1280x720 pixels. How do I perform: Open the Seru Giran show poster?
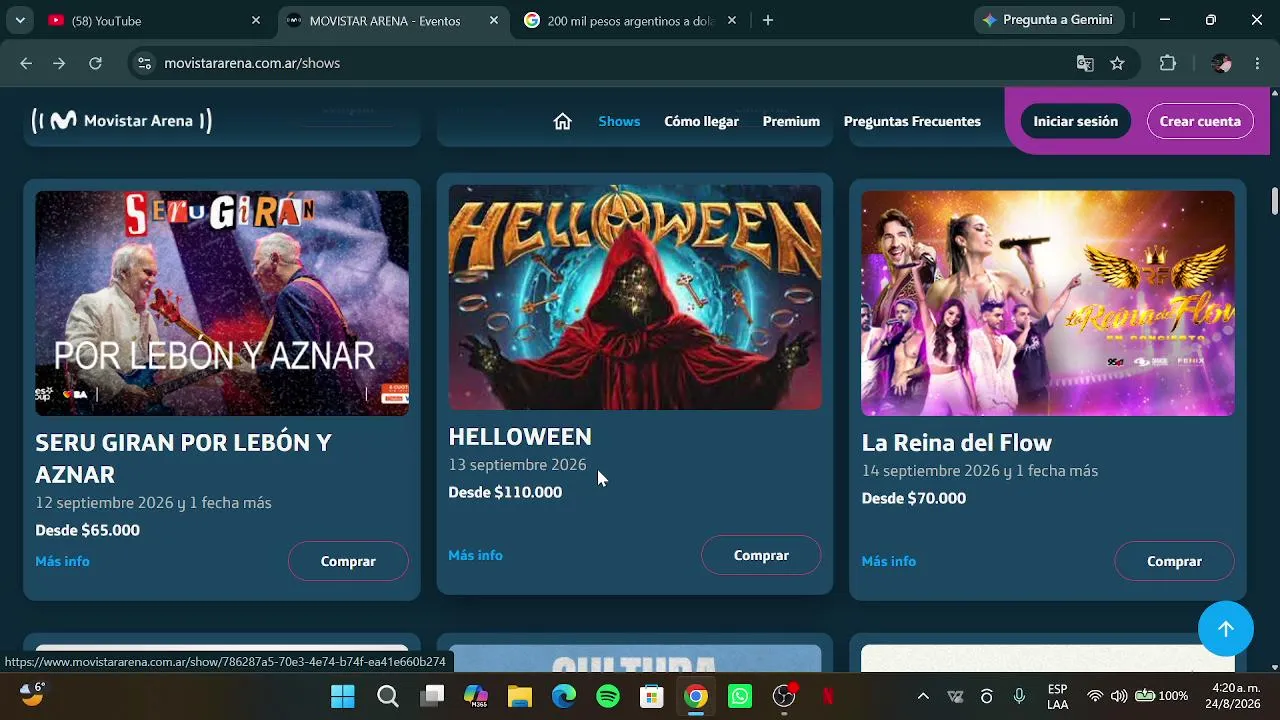tap(222, 303)
